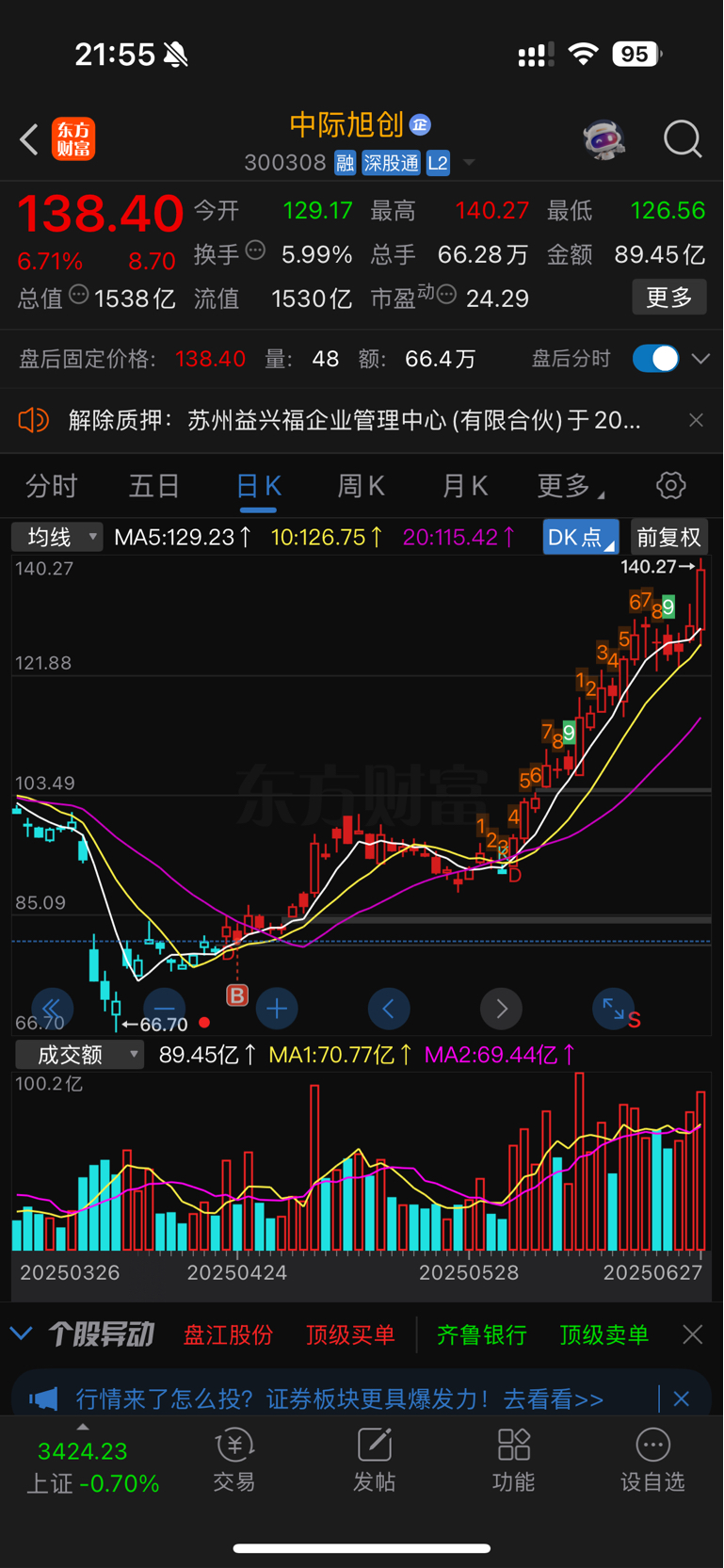Move chart left with arrow button
The image size is (724, 1568).
pos(389,1009)
